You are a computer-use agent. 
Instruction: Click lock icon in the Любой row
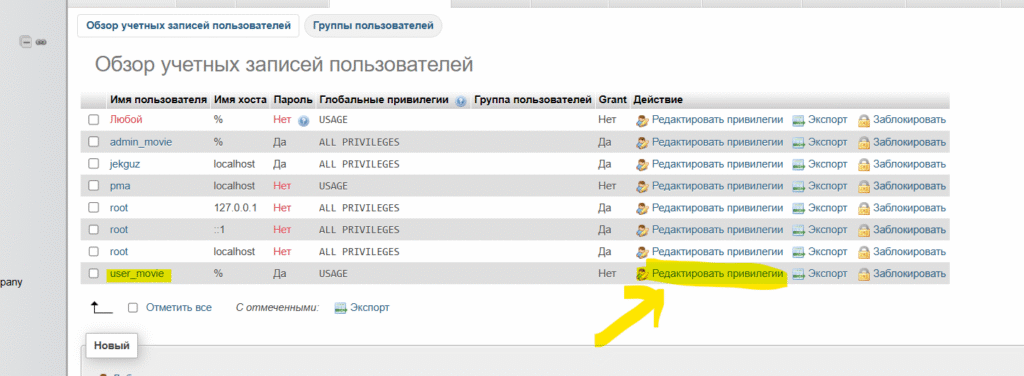pyautogui.click(x=864, y=120)
